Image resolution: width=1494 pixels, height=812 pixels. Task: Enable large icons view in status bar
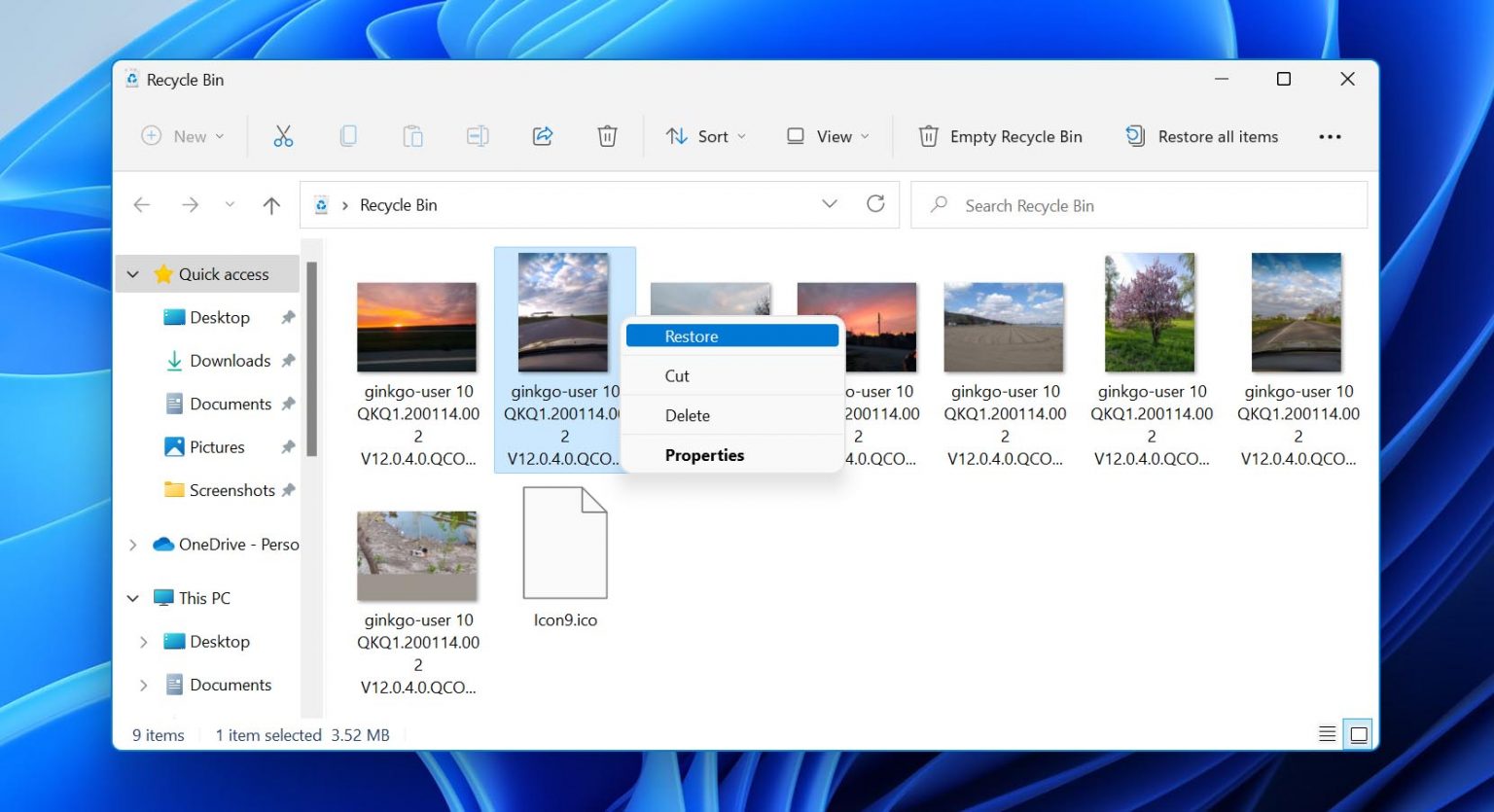click(x=1358, y=734)
